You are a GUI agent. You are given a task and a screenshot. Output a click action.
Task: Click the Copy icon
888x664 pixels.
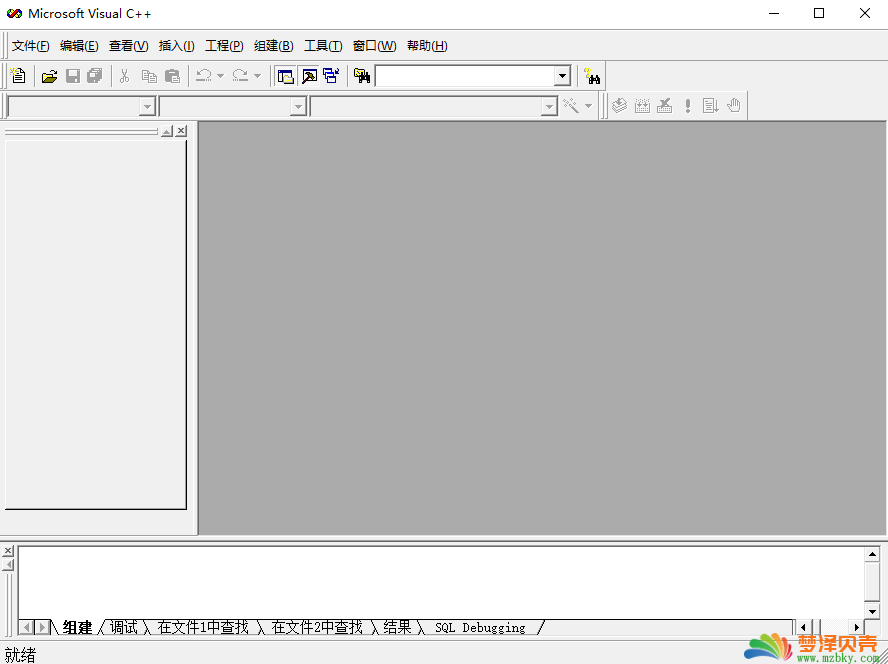tap(149, 76)
